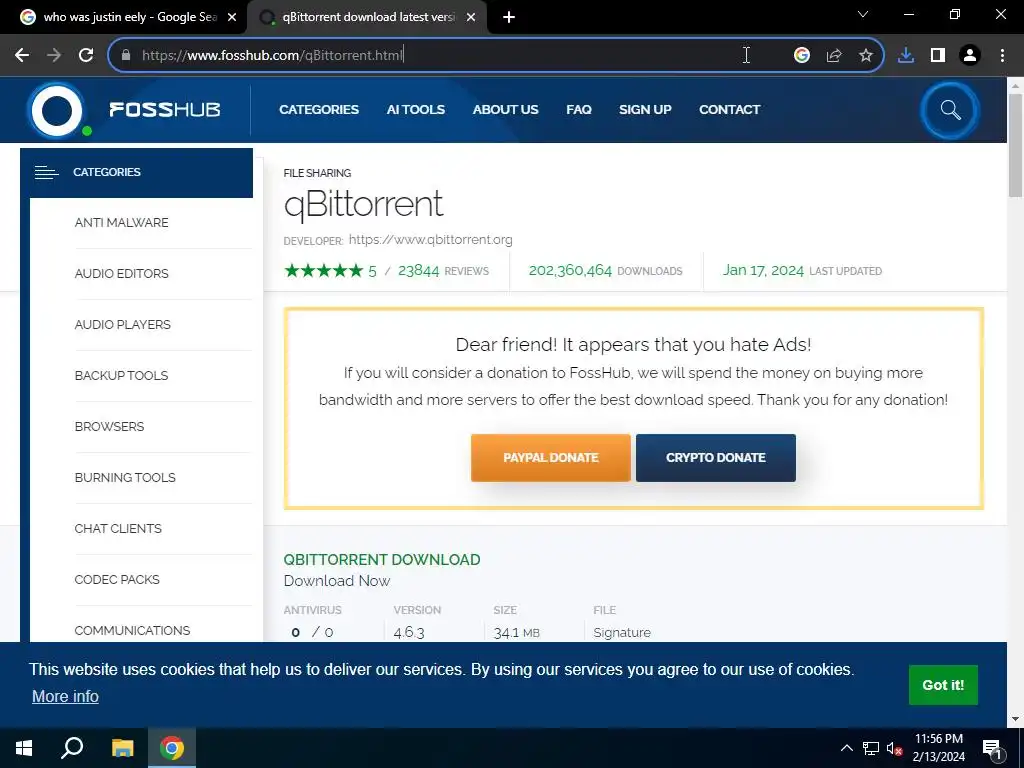Click SIGN UP in navigation
The image size is (1024, 768).
pyautogui.click(x=645, y=110)
